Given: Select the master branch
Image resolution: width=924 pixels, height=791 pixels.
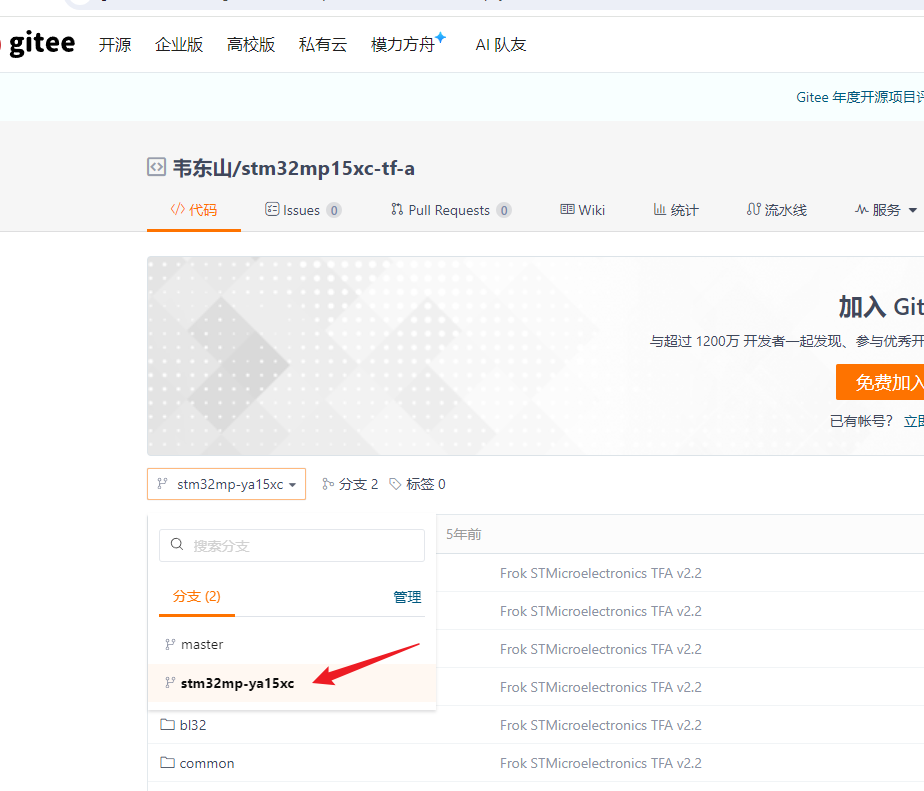Looking at the screenshot, I should tap(202, 645).
